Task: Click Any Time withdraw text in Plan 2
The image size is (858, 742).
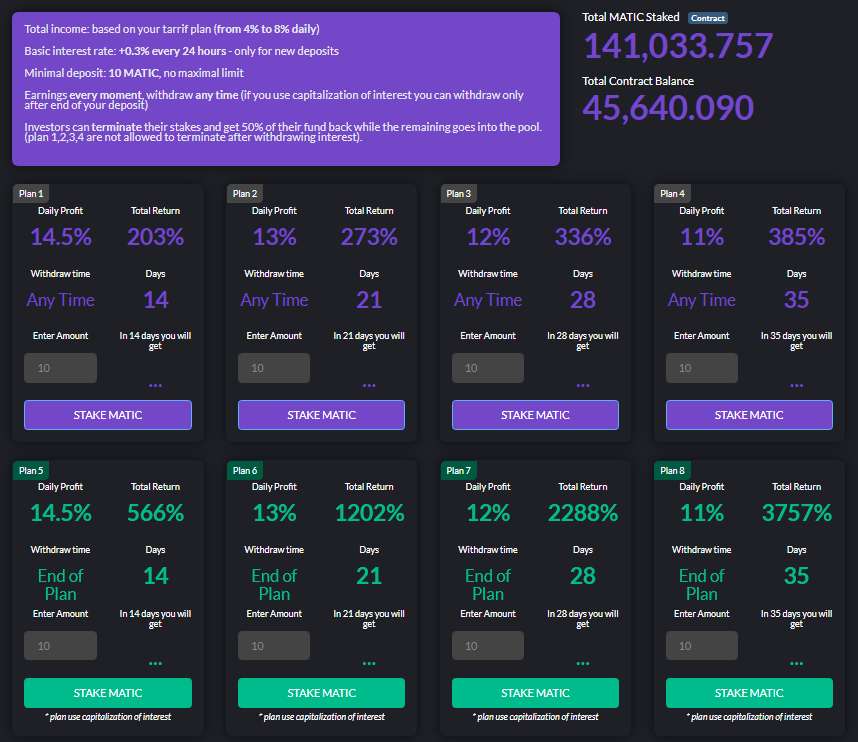Action: 274,300
